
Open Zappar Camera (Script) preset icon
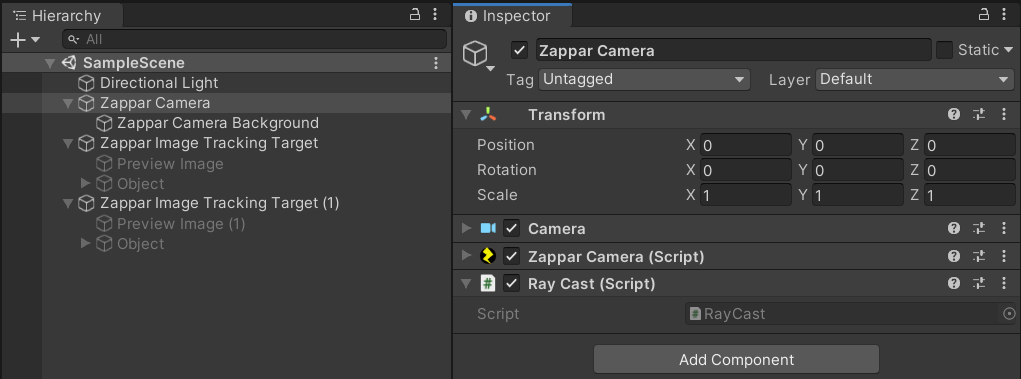click(x=979, y=257)
